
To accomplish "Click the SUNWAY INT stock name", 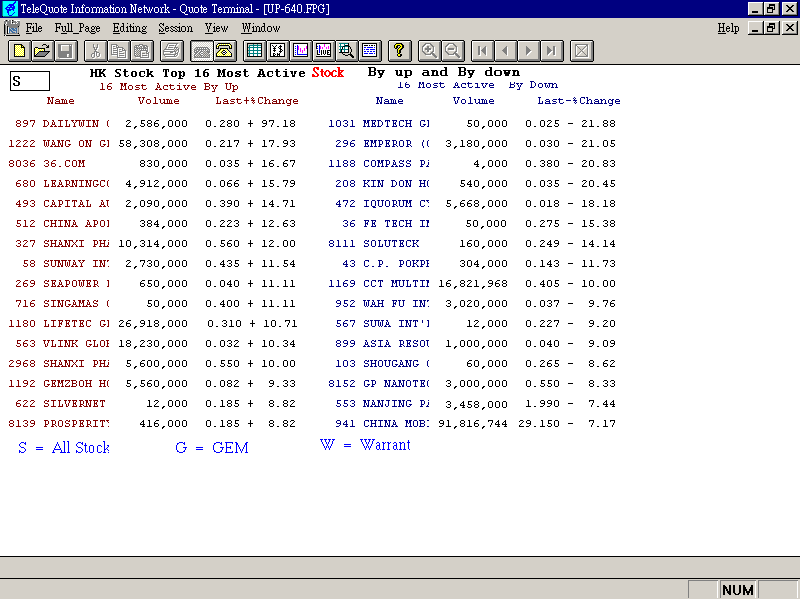I will (x=76, y=263).
